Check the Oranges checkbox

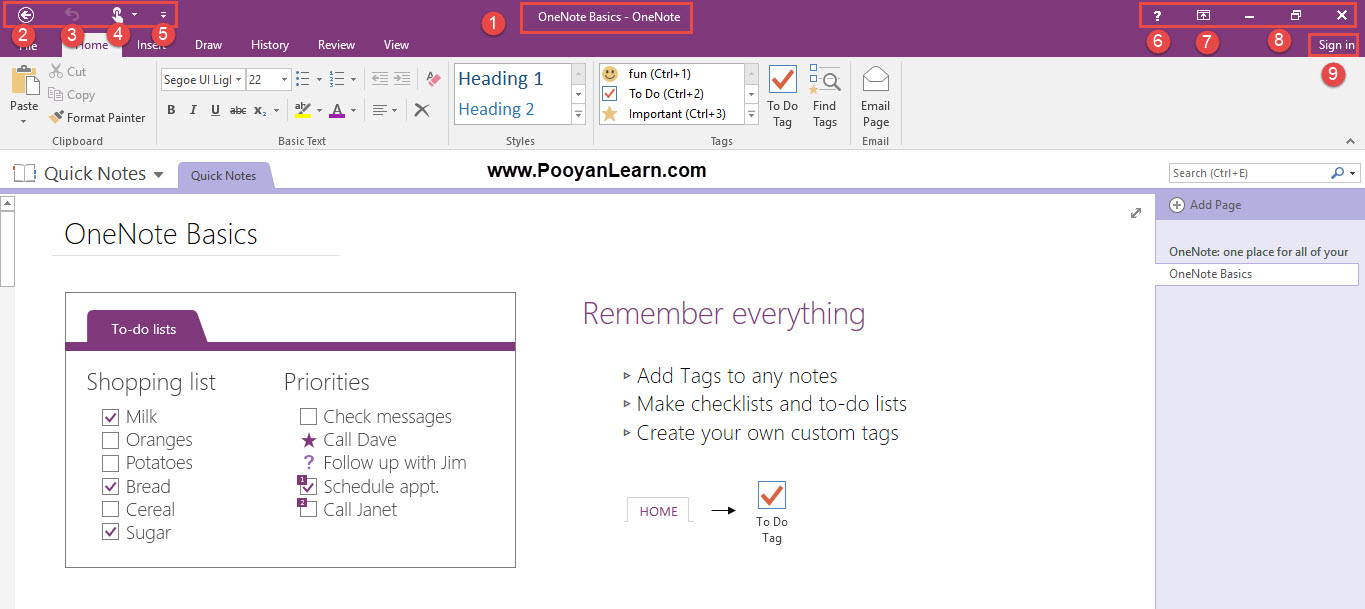(x=111, y=440)
